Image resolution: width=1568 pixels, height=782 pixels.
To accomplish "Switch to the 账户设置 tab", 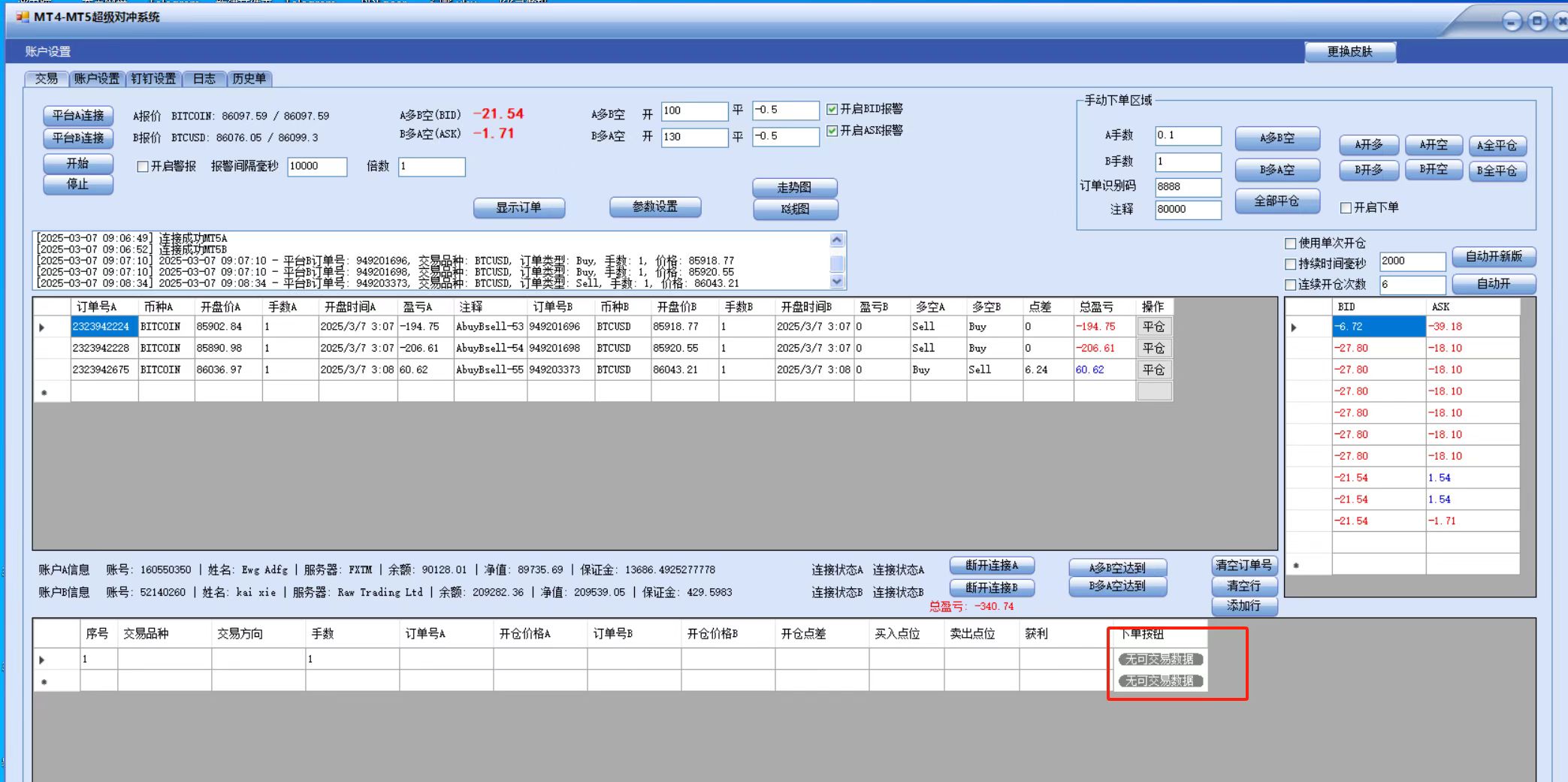I will [96, 79].
